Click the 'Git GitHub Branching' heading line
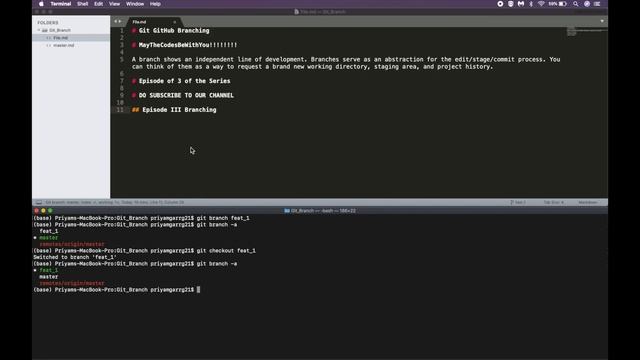 click(x=171, y=31)
